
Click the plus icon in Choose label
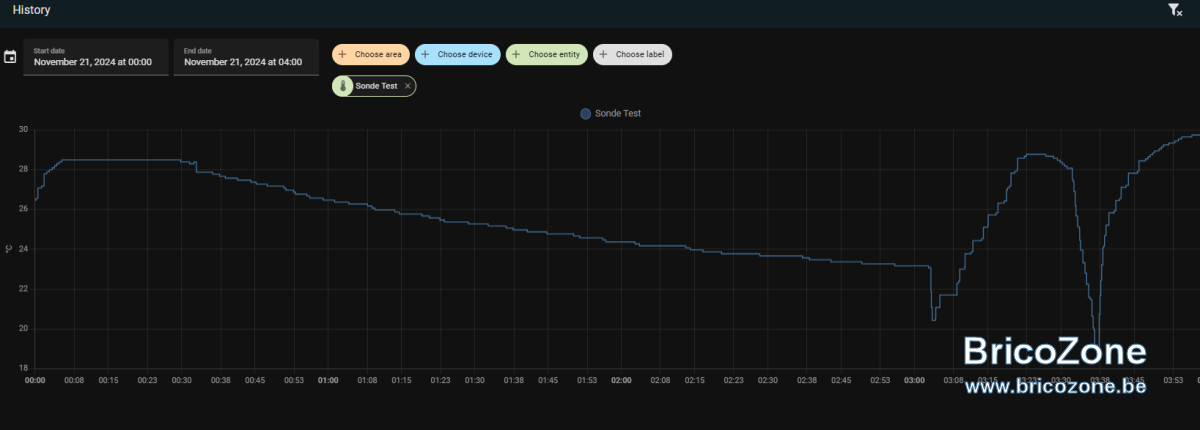click(604, 54)
